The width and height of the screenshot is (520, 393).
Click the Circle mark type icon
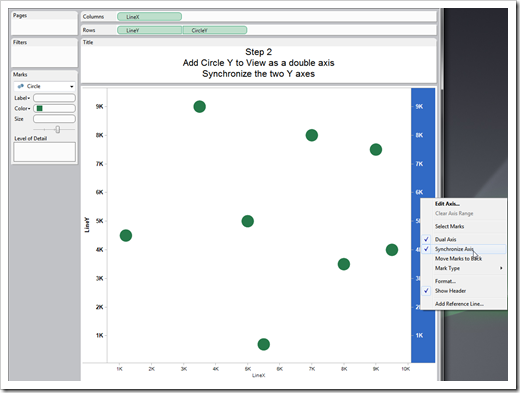[21, 86]
